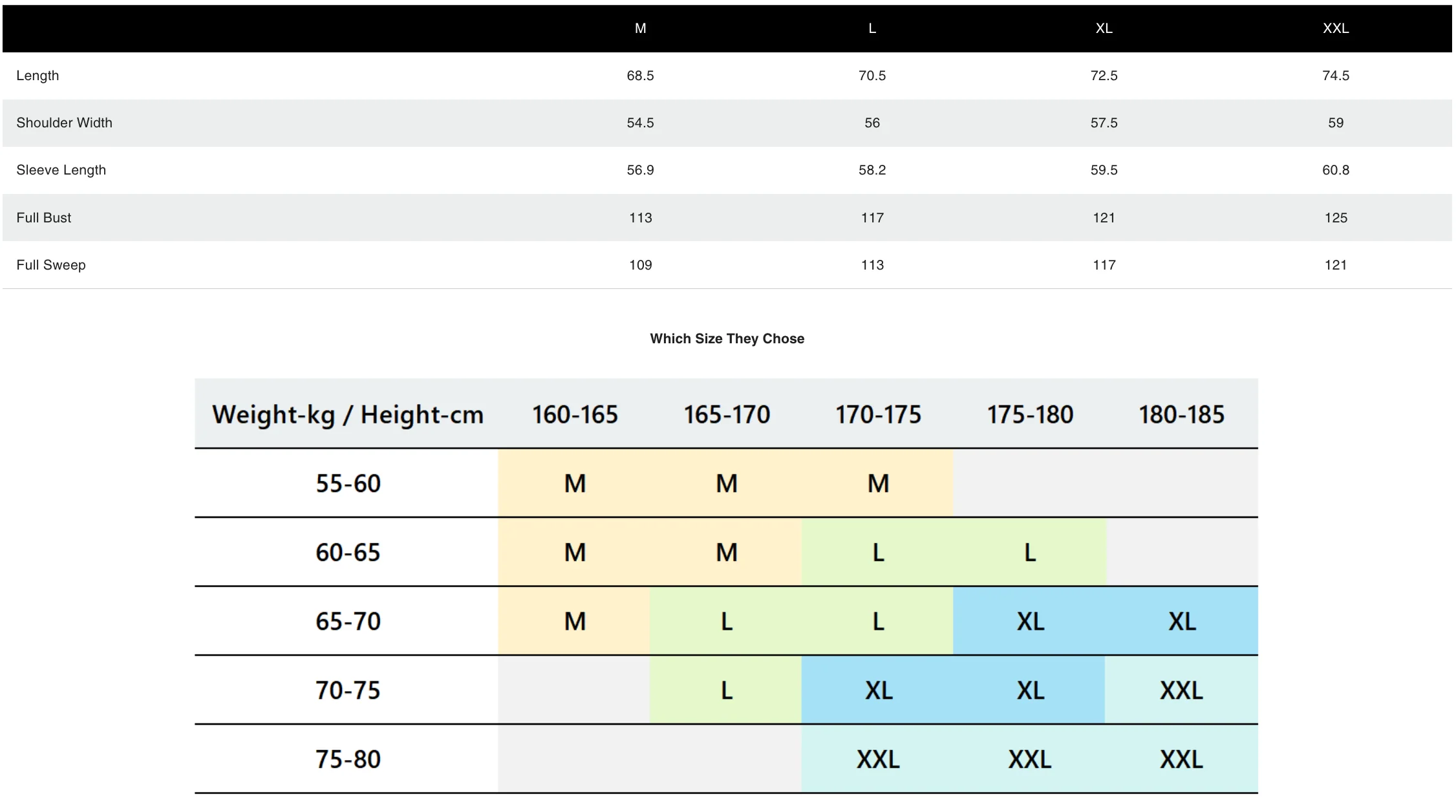Select the Shoulder Width value 57.5 for XL
The height and width of the screenshot is (812, 1456).
pos(1104,123)
